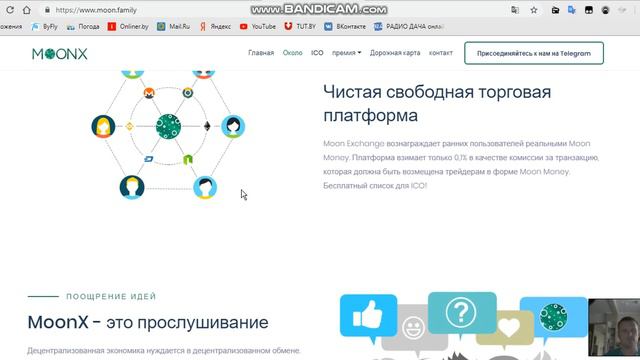Open the YouTube bookmark
The width and height of the screenshot is (640, 360).
[x=258, y=27]
